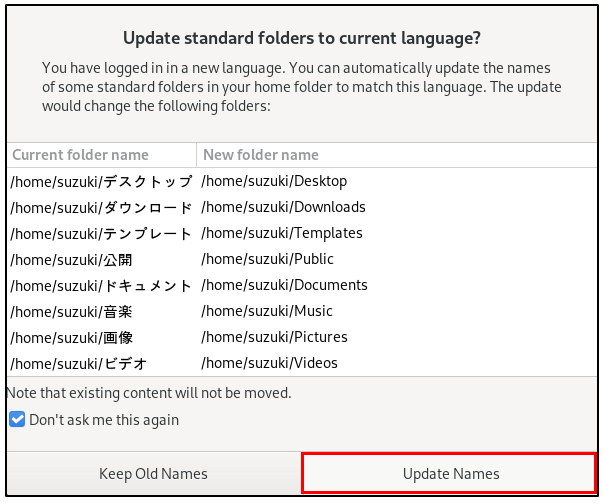Select the /home/suzuki/Music new name entry
603x504 pixels.
pos(267,311)
